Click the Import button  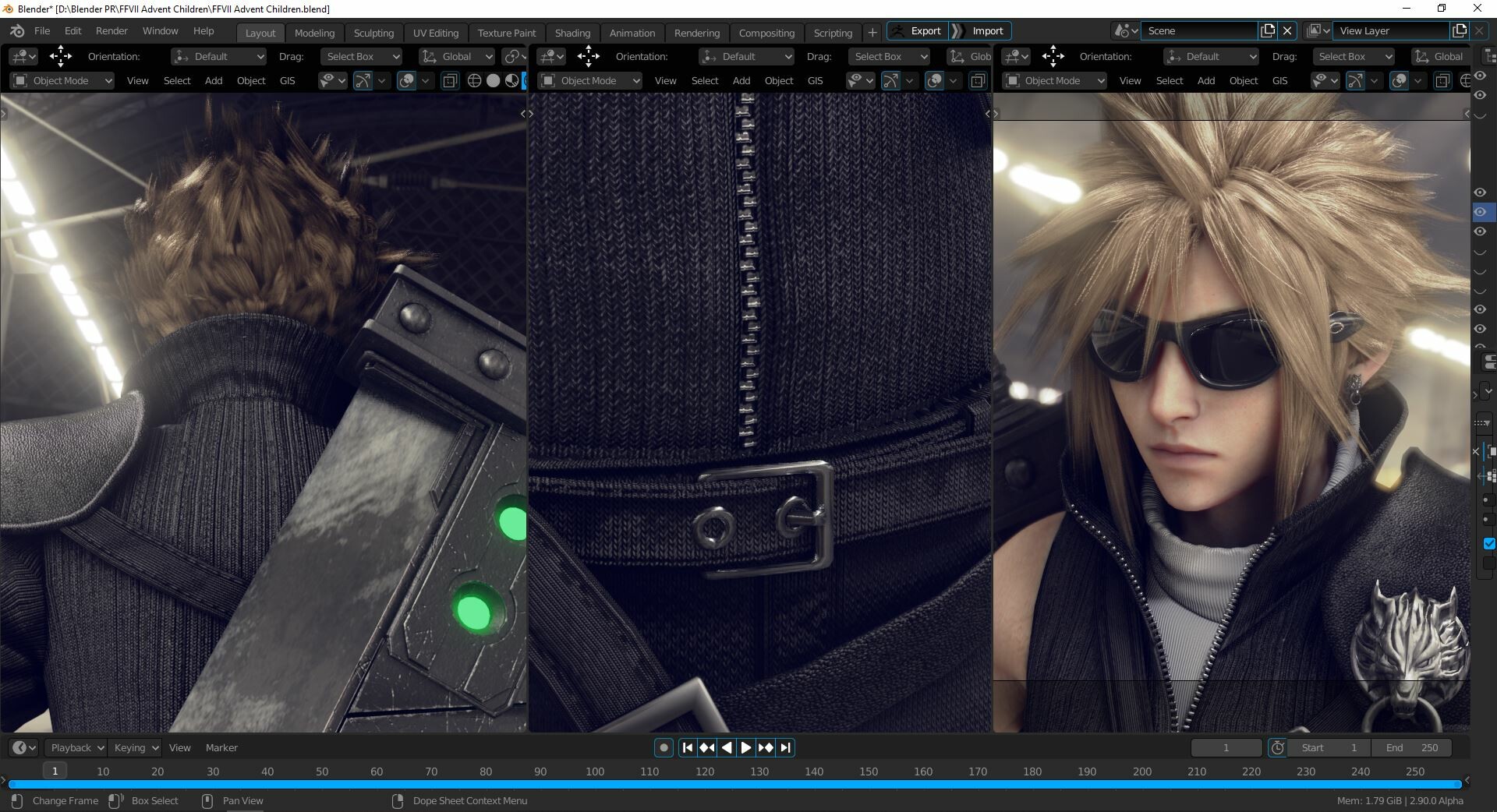point(981,31)
